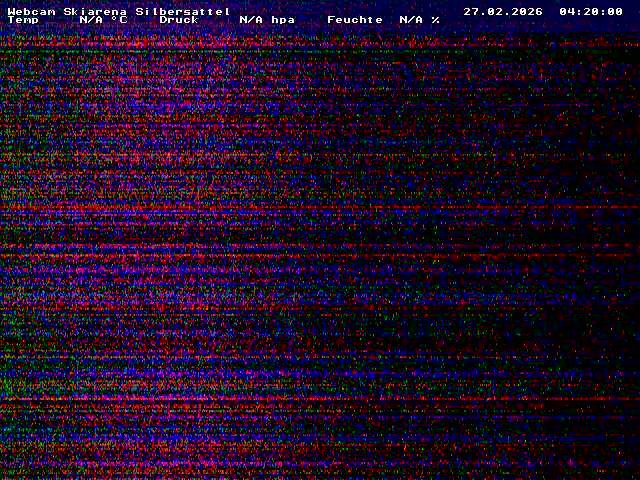Click the "Druck" pressure label
Image resolution: width=640 pixels, height=480 pixels.
pyautogui.click(x=179, y=20)
